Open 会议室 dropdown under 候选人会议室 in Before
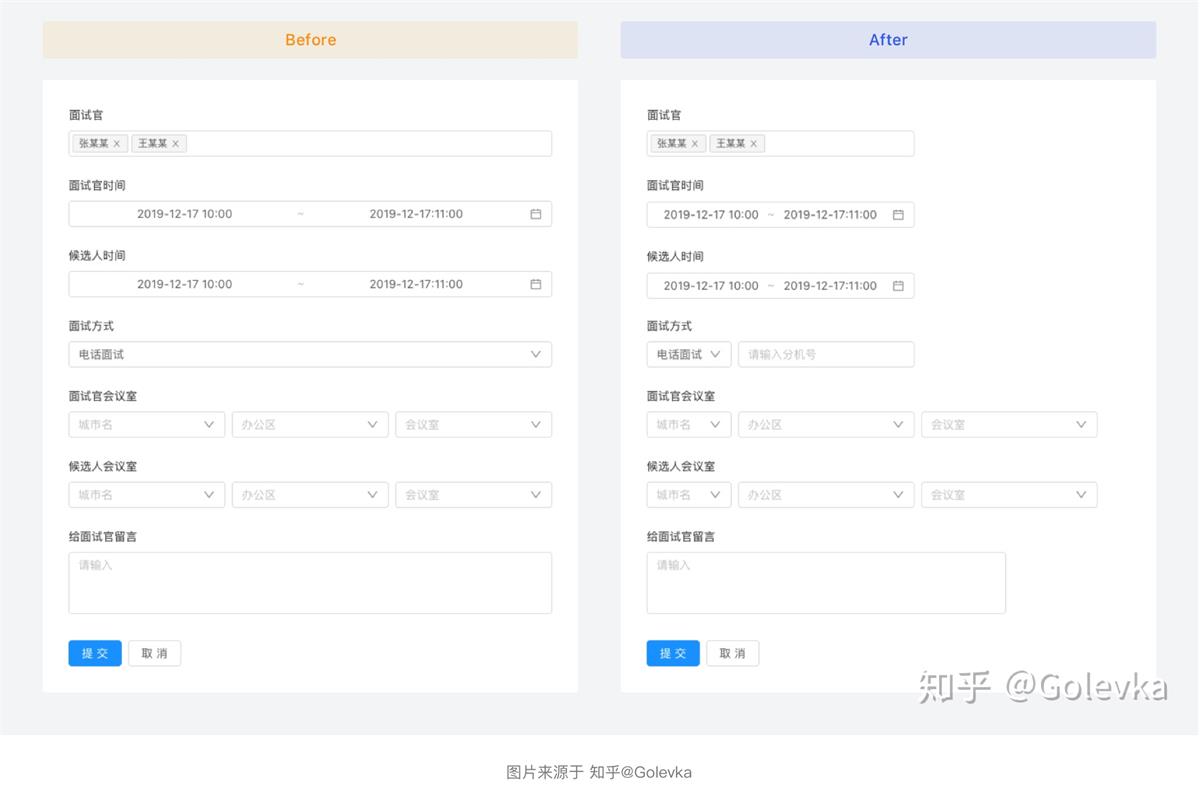 pos(474,494)
